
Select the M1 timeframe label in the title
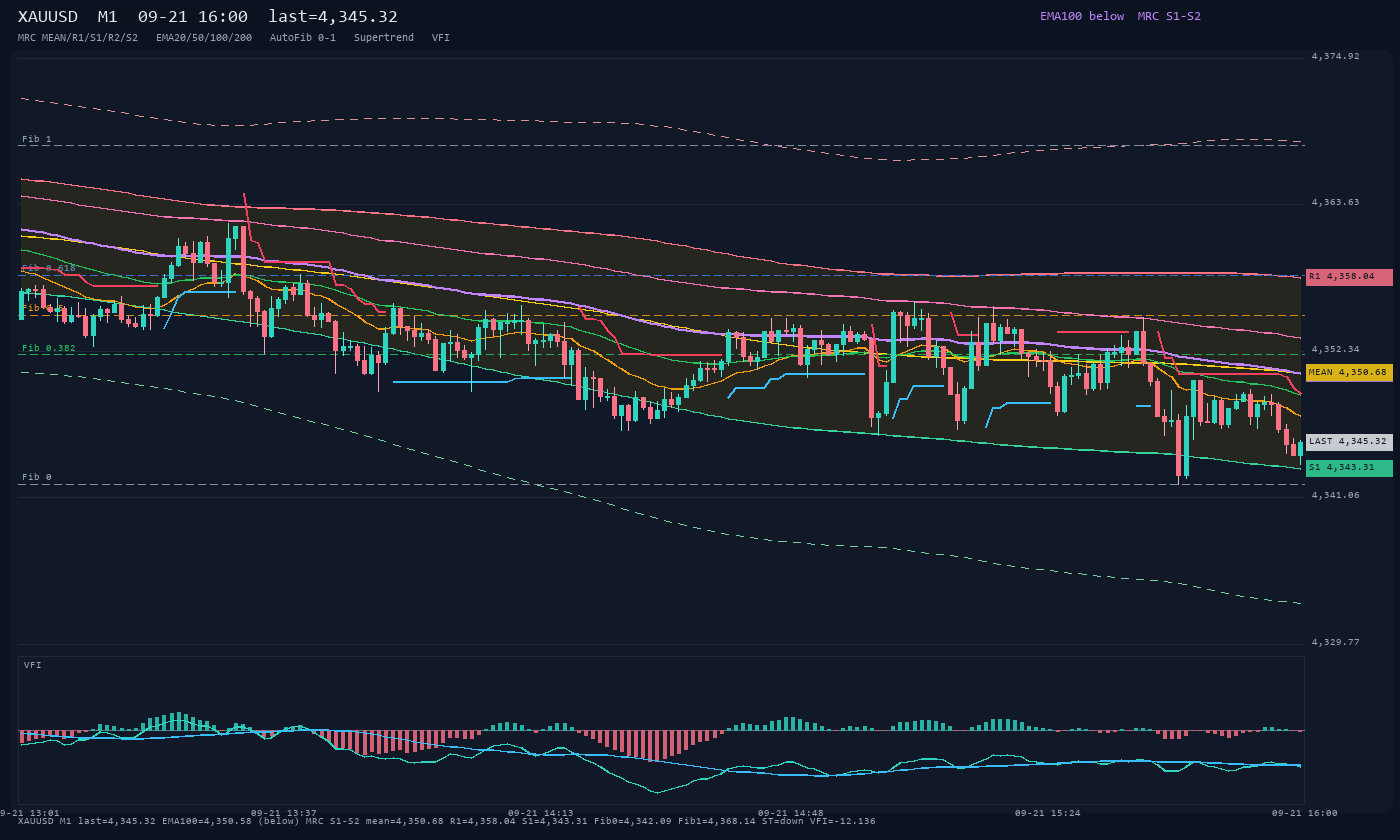pyautogui.click(x=108, y=17)
